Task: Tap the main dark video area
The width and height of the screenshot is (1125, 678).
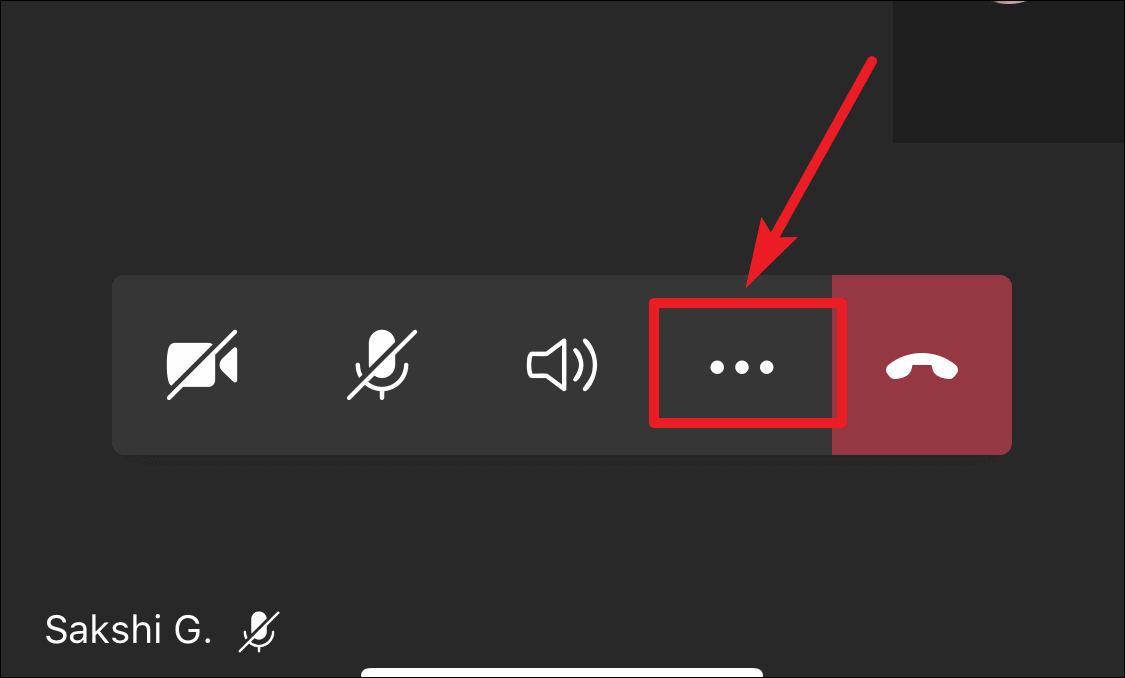Action: pos(445,136)
